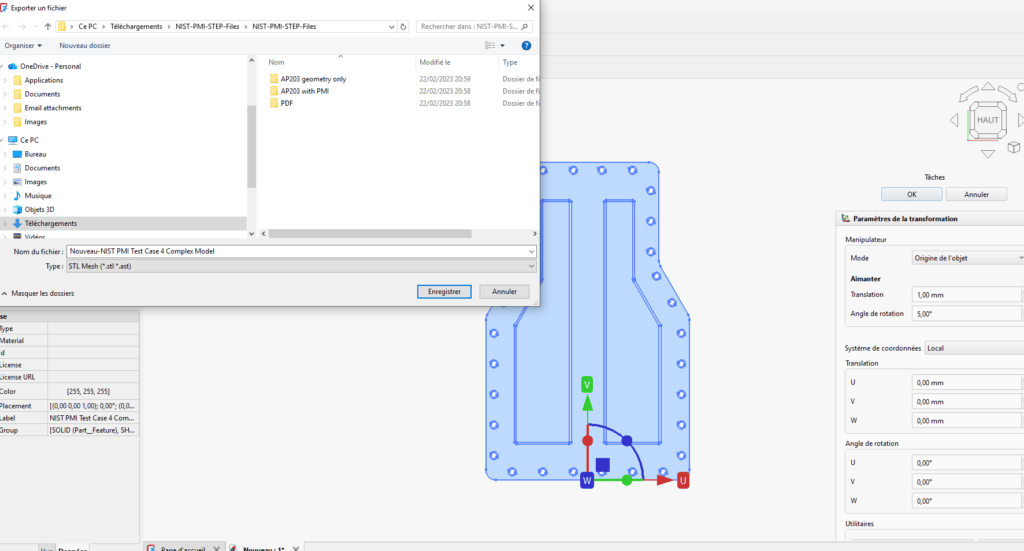This screenshot has width=1024, height=551.
Task: Select Objets 3D in the folder tree
Action: 39,210
